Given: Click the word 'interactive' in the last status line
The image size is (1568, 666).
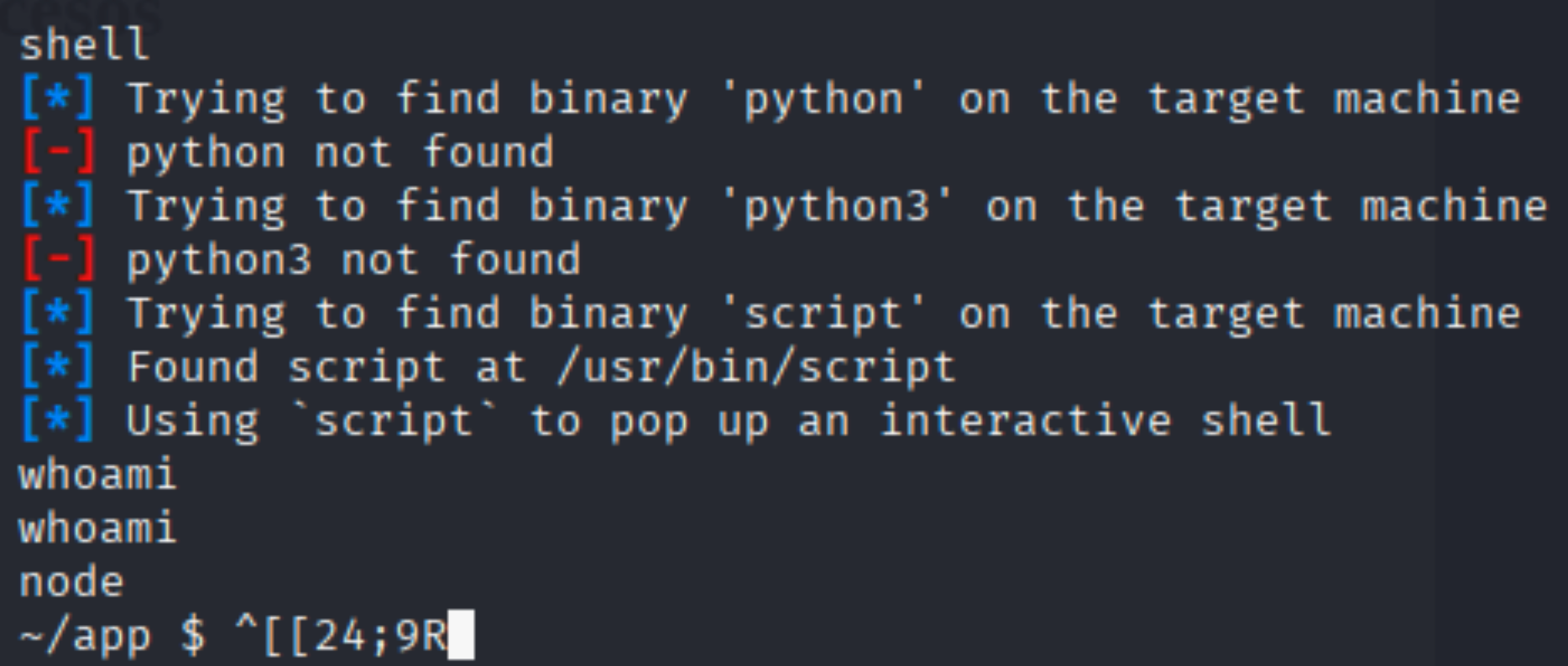Looking at the screenshot, I should 1024,421.
